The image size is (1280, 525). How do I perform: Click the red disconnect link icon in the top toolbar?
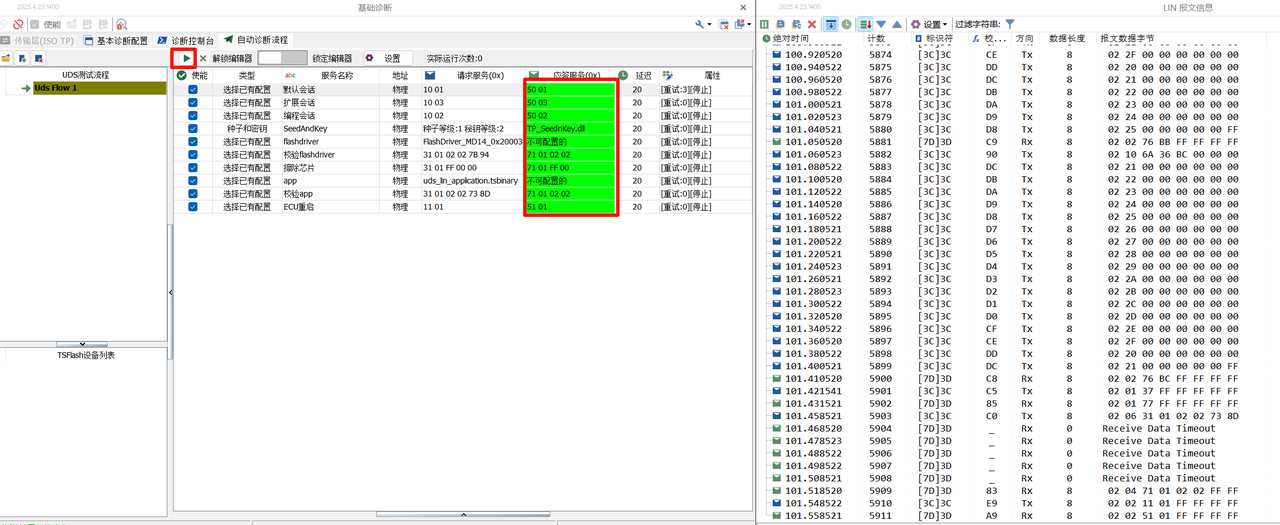pos(18,24)
